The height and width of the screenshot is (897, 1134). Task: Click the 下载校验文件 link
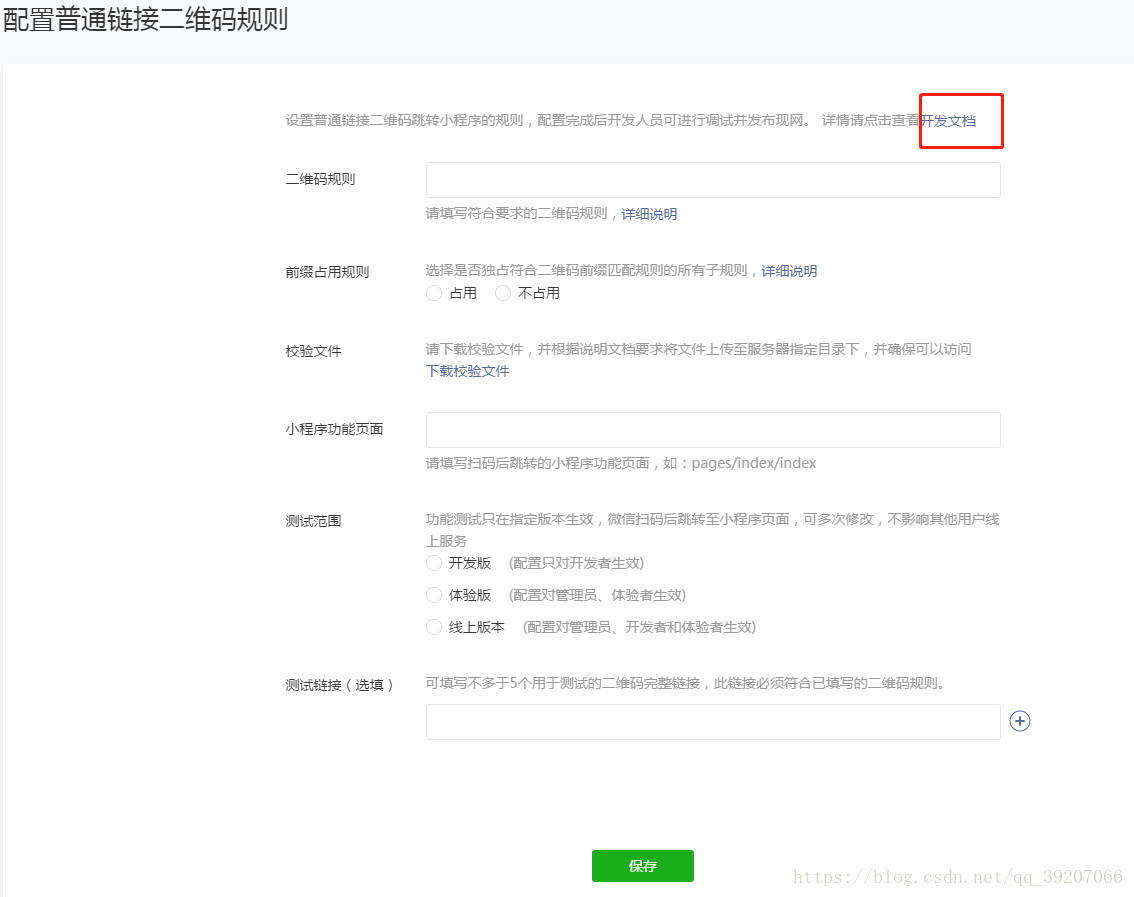click(468, 371)
